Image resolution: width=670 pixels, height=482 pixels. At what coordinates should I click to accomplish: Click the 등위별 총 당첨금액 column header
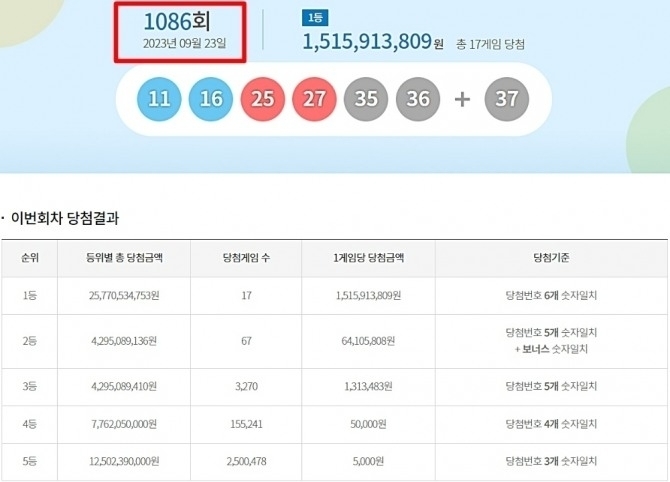(124, 258)
